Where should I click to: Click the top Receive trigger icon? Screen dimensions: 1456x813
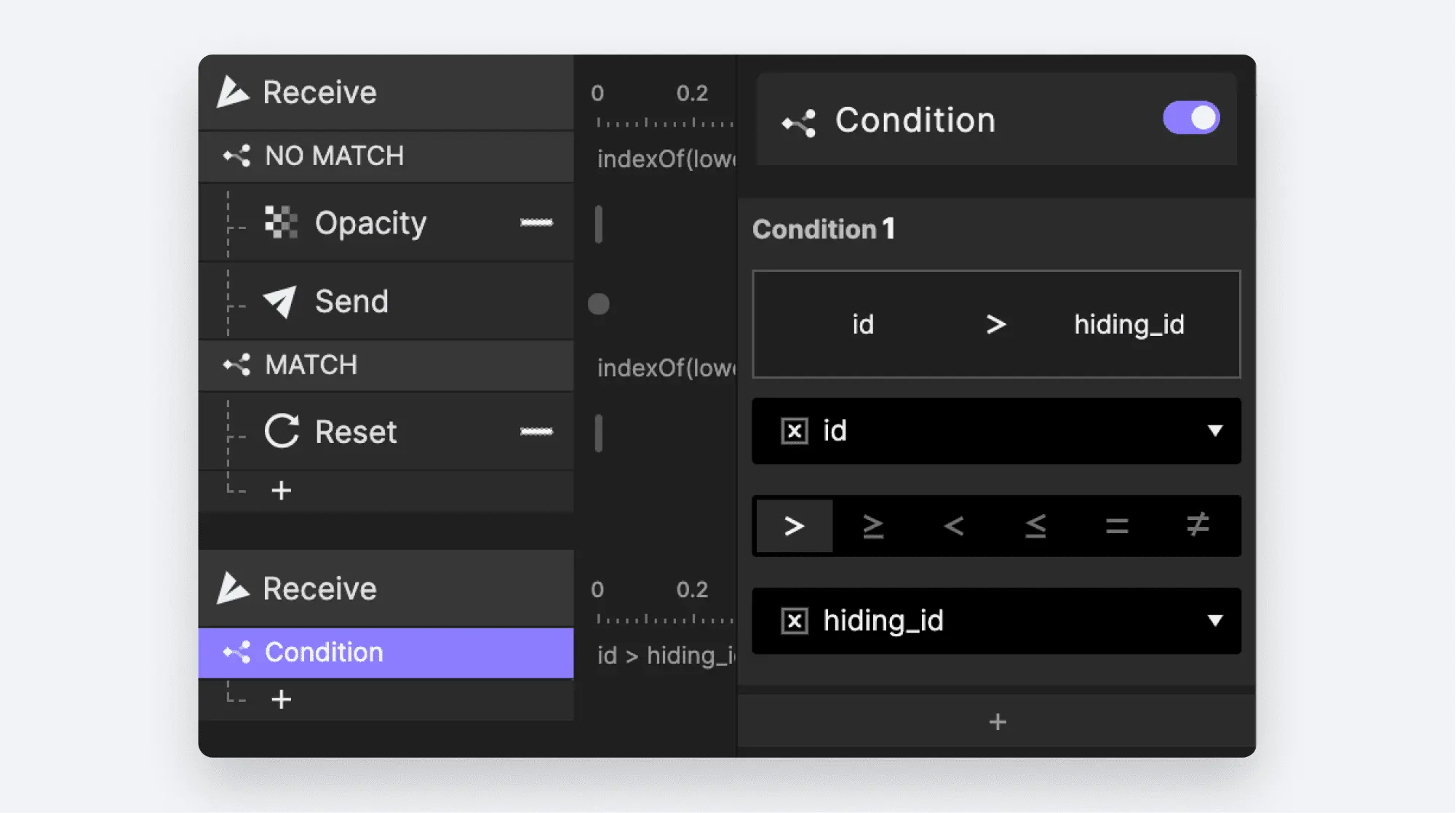[x=233, y=92]
